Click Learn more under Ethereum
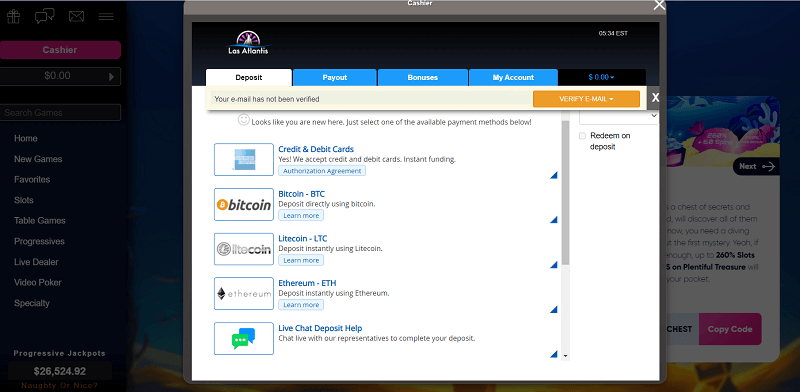 (x=301, y=305)
